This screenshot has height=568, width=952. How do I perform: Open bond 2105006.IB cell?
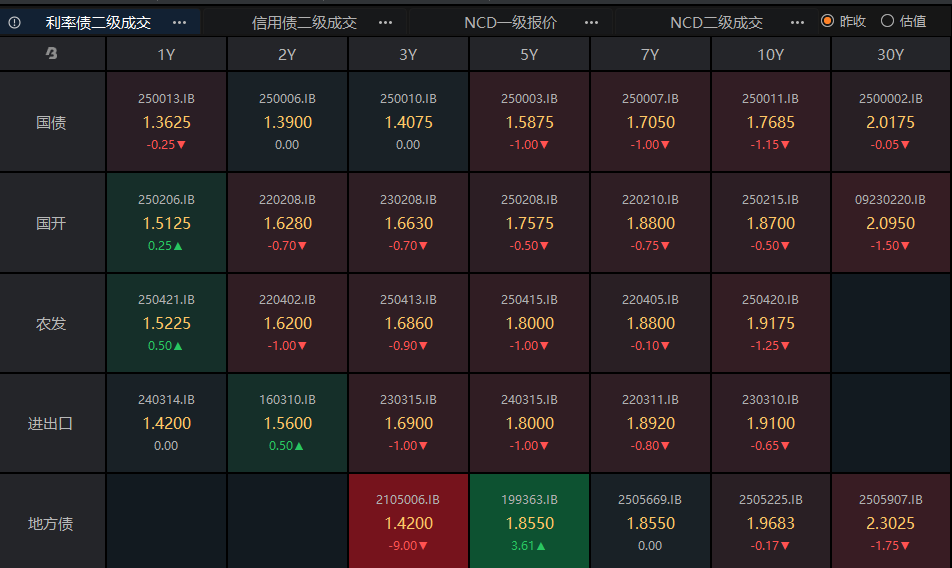408,521
